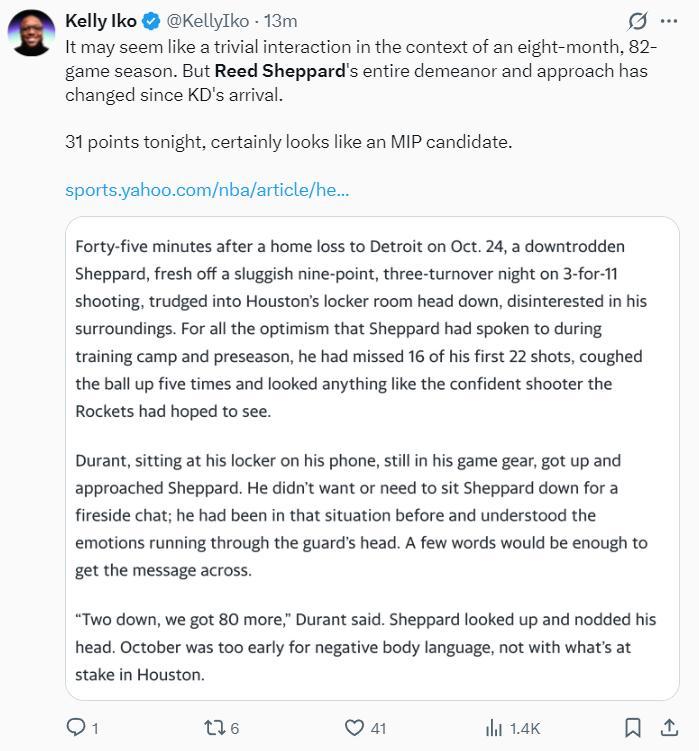Click the Kelly Iko display name

pos(100,20)
